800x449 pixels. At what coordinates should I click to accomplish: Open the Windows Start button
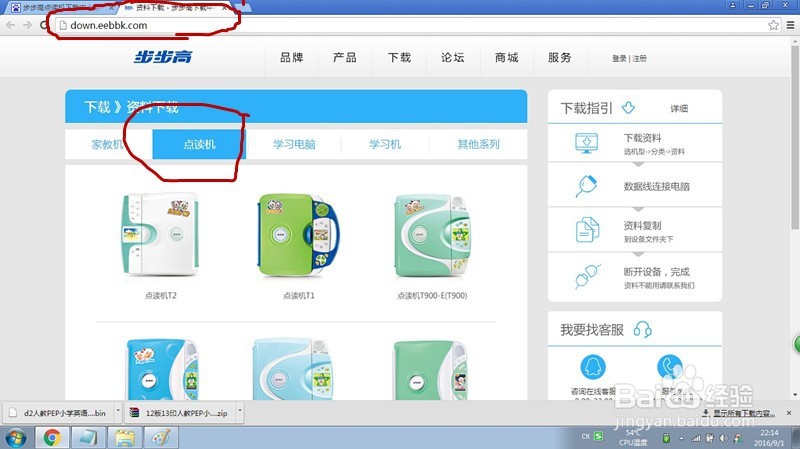16,438
